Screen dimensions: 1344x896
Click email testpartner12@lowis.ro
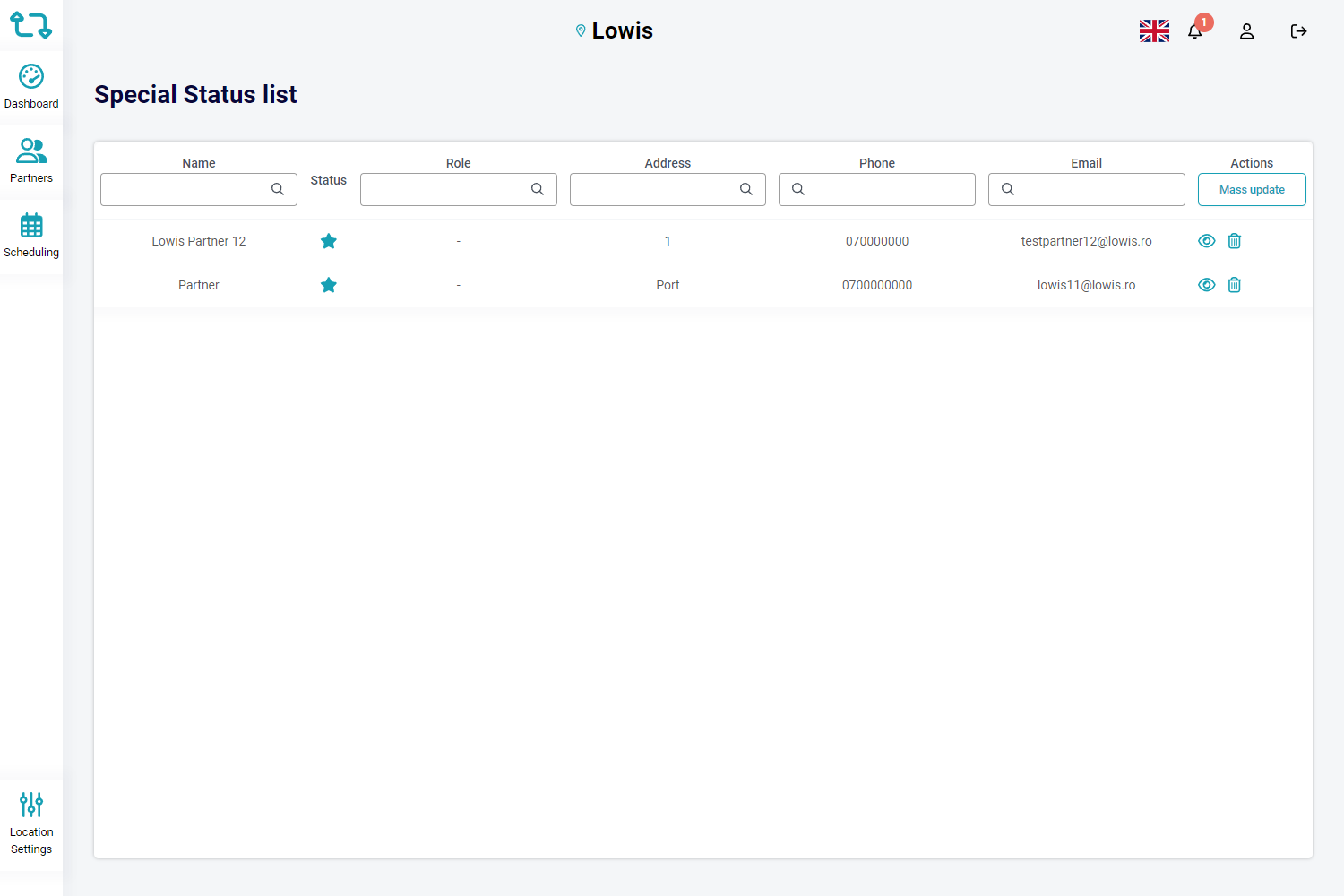(x=1087, y=241)
